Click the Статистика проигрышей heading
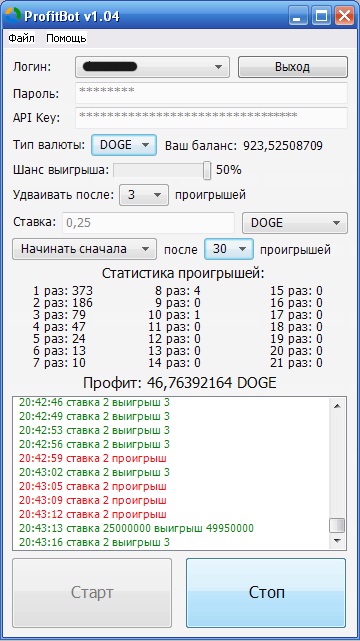This screenshot has width=360, height=641. tap(183, 273)
